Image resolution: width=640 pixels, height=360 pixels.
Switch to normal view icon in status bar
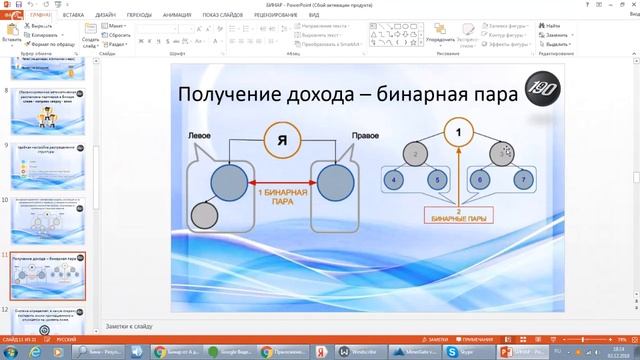508,340
